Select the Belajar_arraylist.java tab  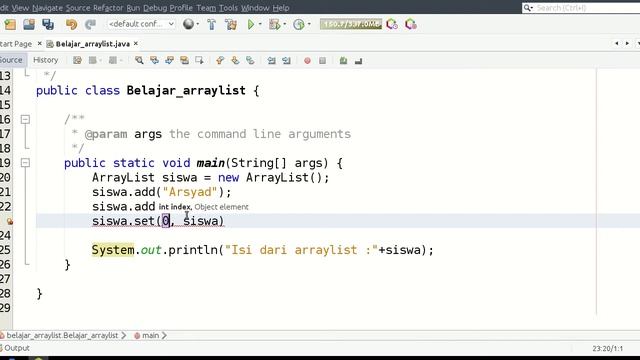click(93, 44)
